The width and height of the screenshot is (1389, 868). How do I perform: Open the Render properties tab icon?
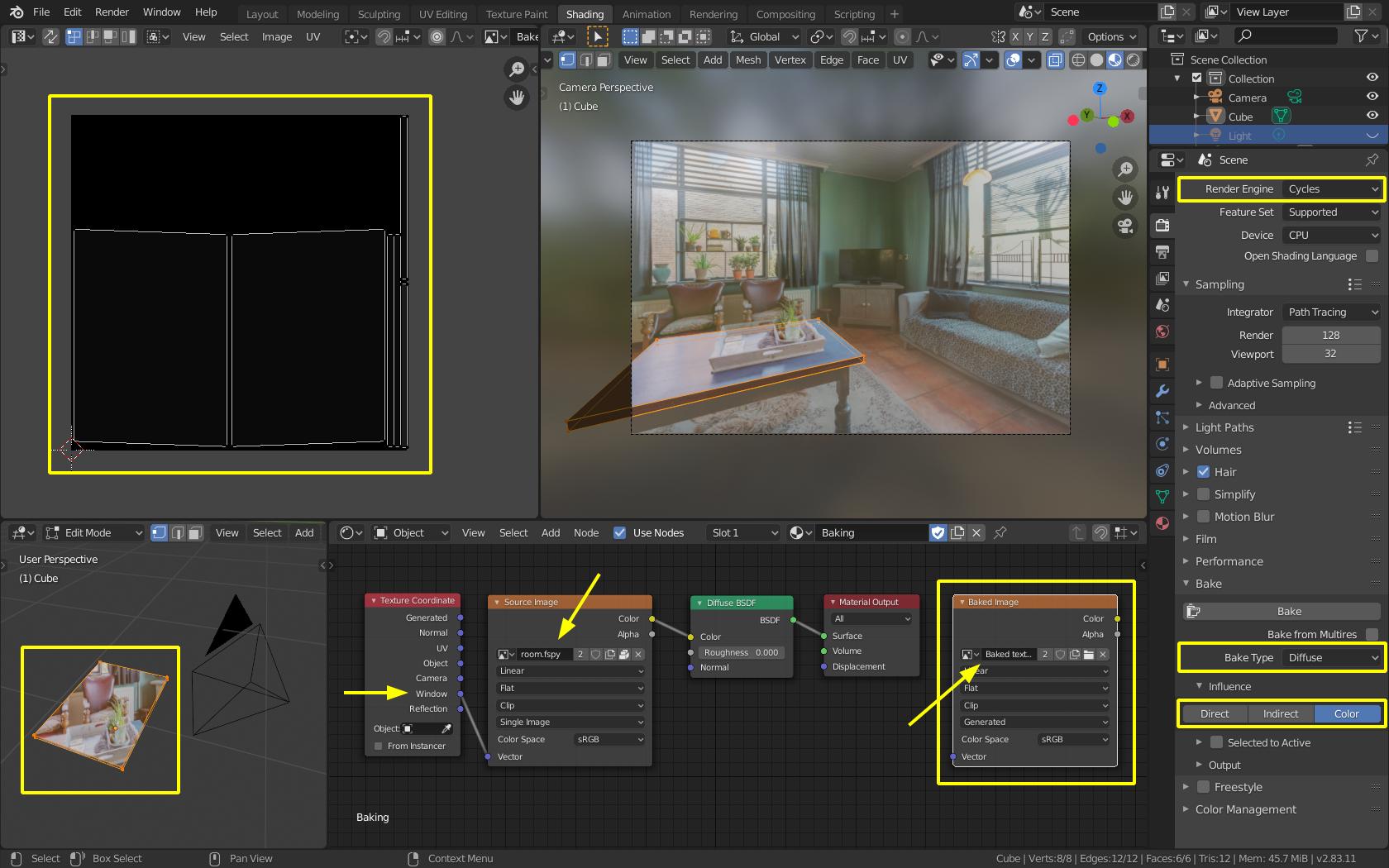point(1162,224)
